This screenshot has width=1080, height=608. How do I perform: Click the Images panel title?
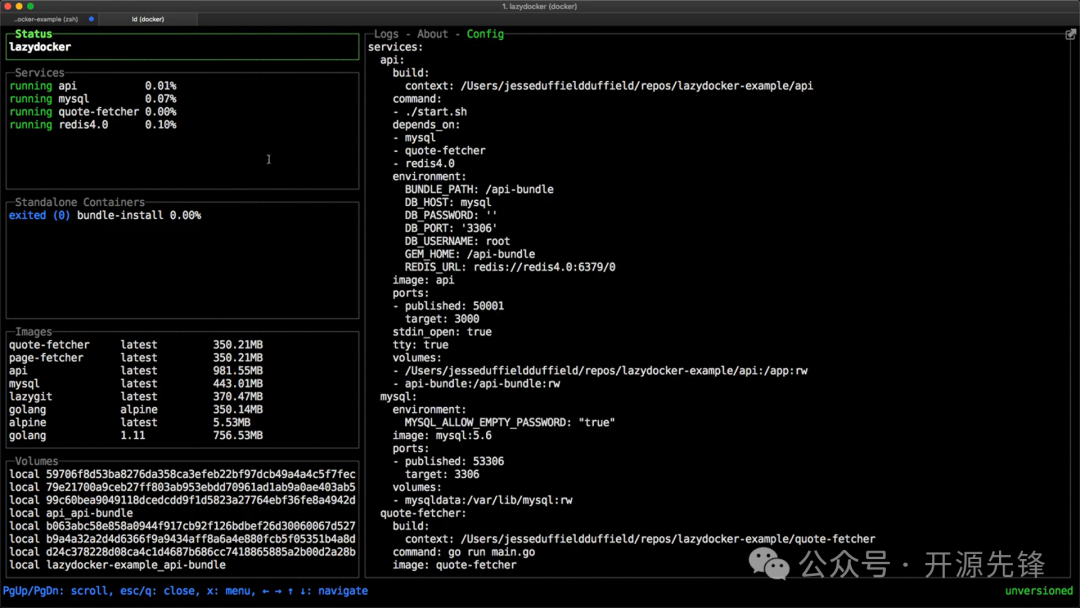pos(33,331)
